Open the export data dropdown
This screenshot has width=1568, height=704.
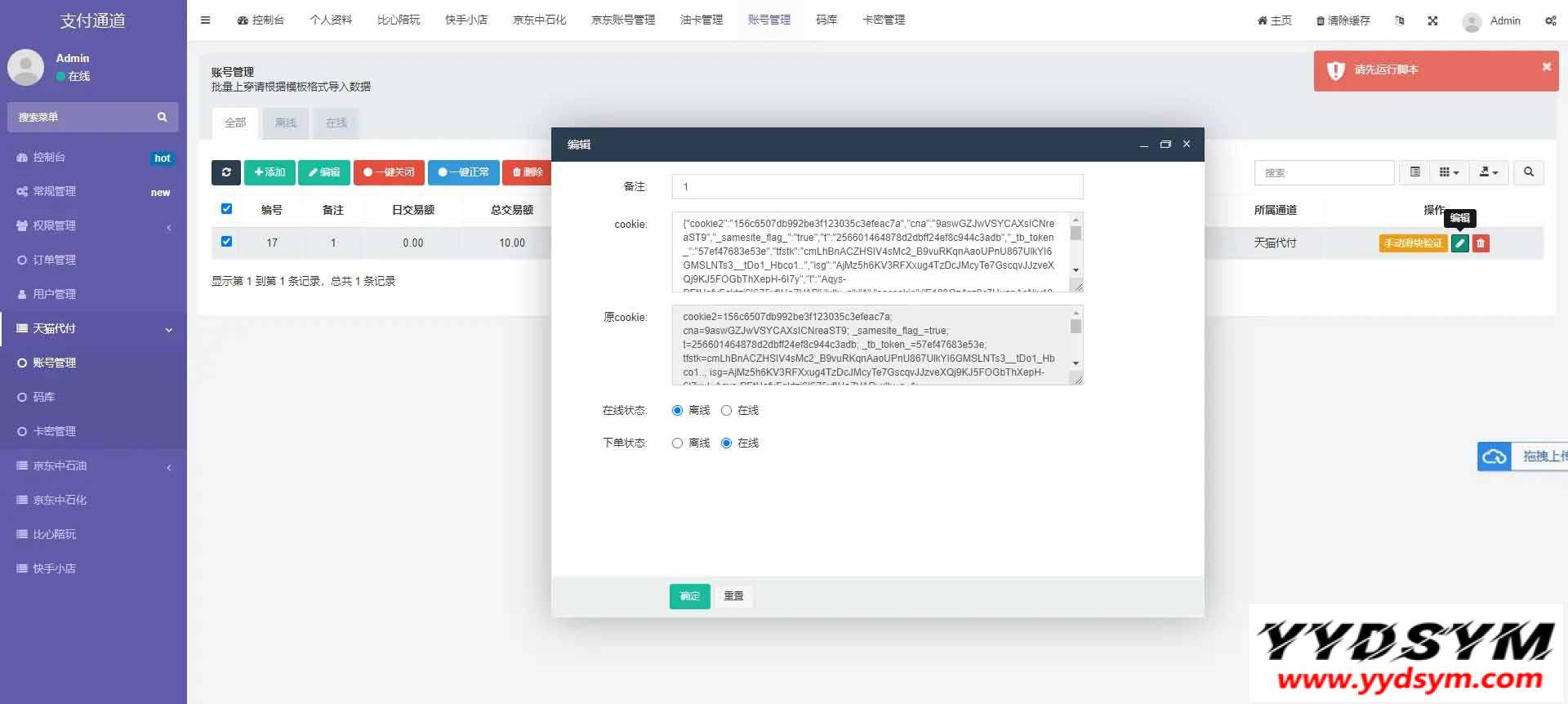click(x=1489, y=172)
